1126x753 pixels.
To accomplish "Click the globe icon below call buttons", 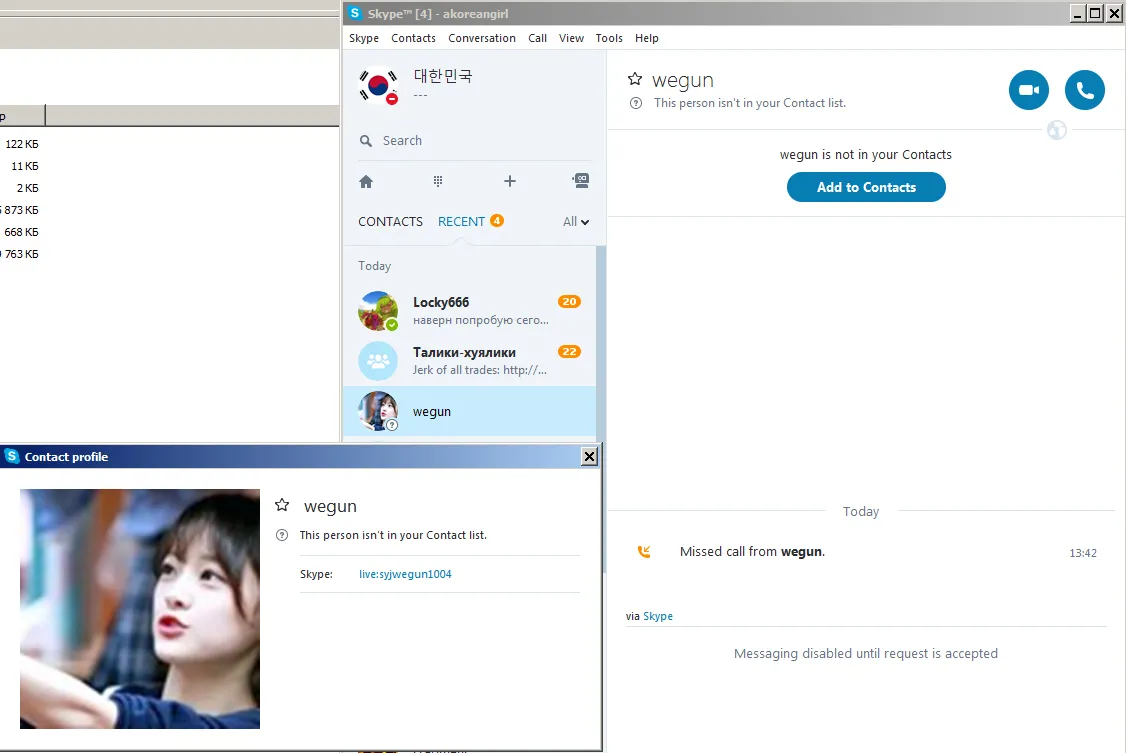I will [1056, 130].
